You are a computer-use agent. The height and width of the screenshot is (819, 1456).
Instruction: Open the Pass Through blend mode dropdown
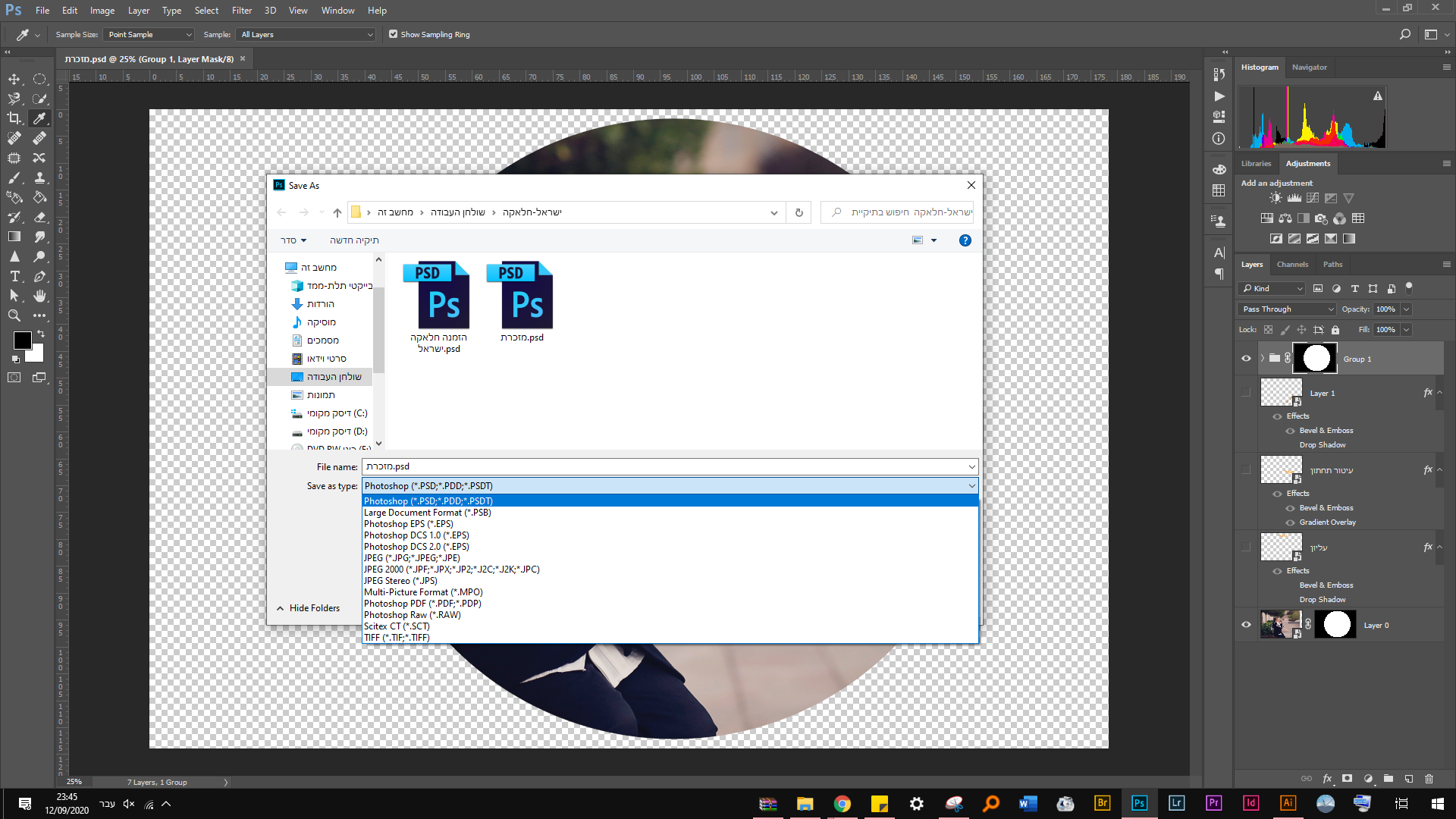click(x=1287, y=309)
